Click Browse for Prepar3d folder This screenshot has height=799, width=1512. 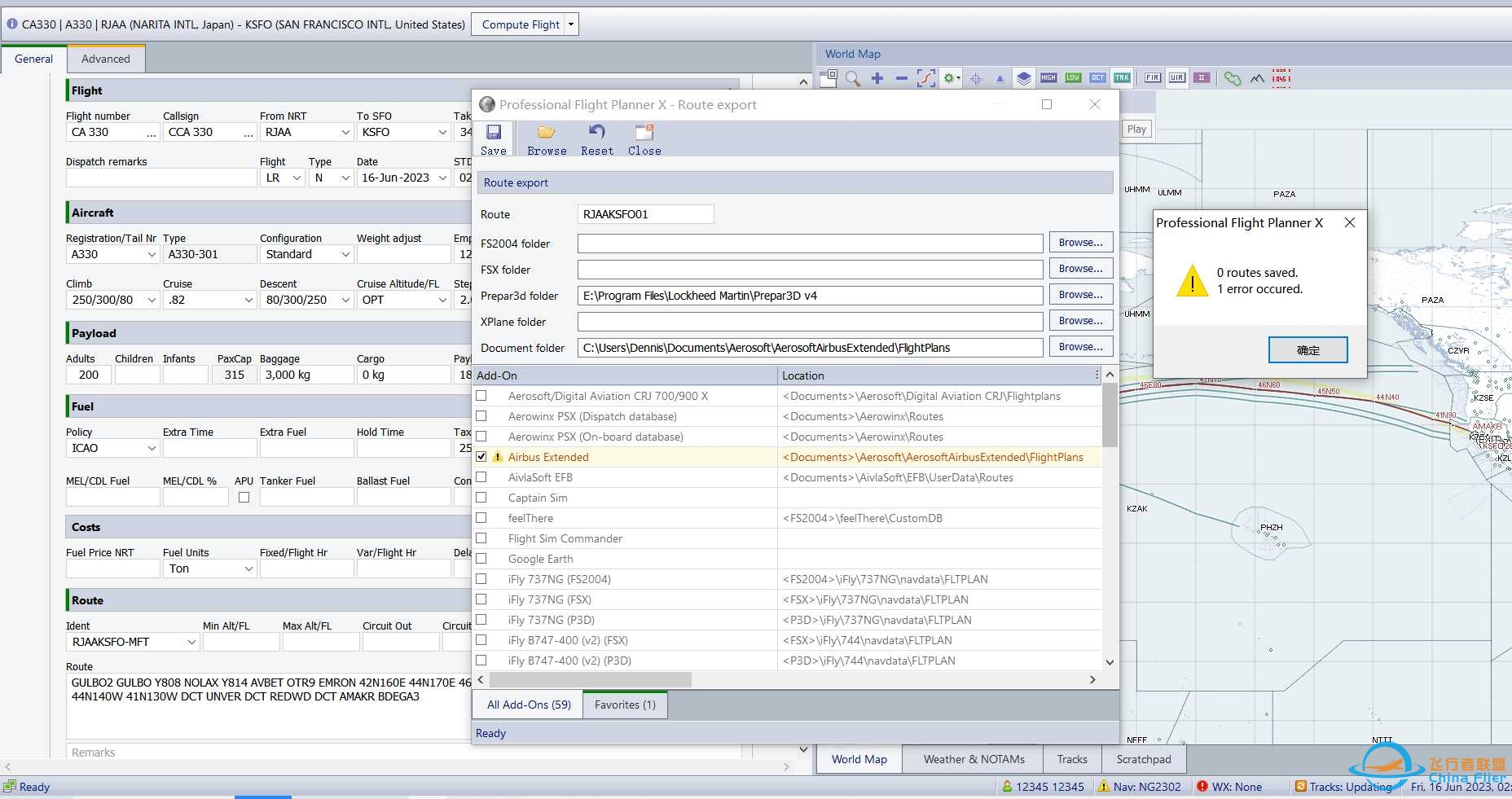point(1081,295)
